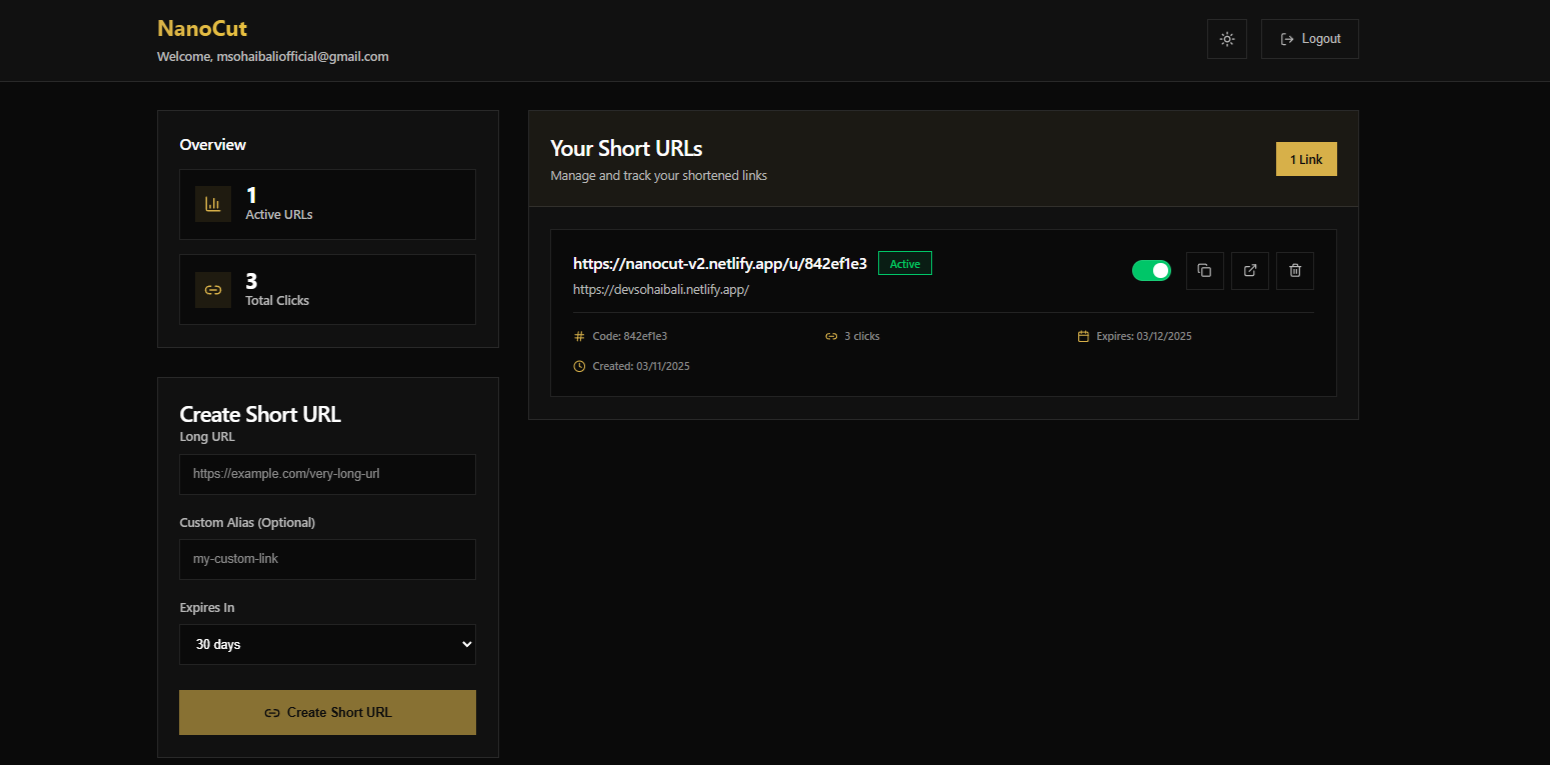Copy the short URL with the copy icon

point(1205,271)
